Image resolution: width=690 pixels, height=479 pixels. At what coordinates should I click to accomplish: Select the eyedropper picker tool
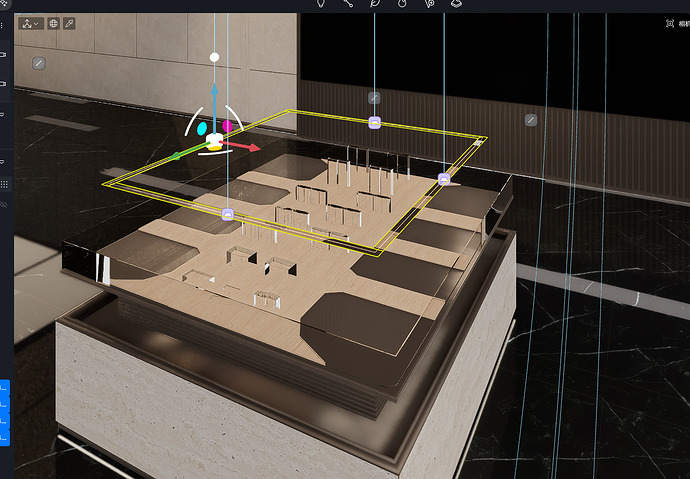coord(69,23)
